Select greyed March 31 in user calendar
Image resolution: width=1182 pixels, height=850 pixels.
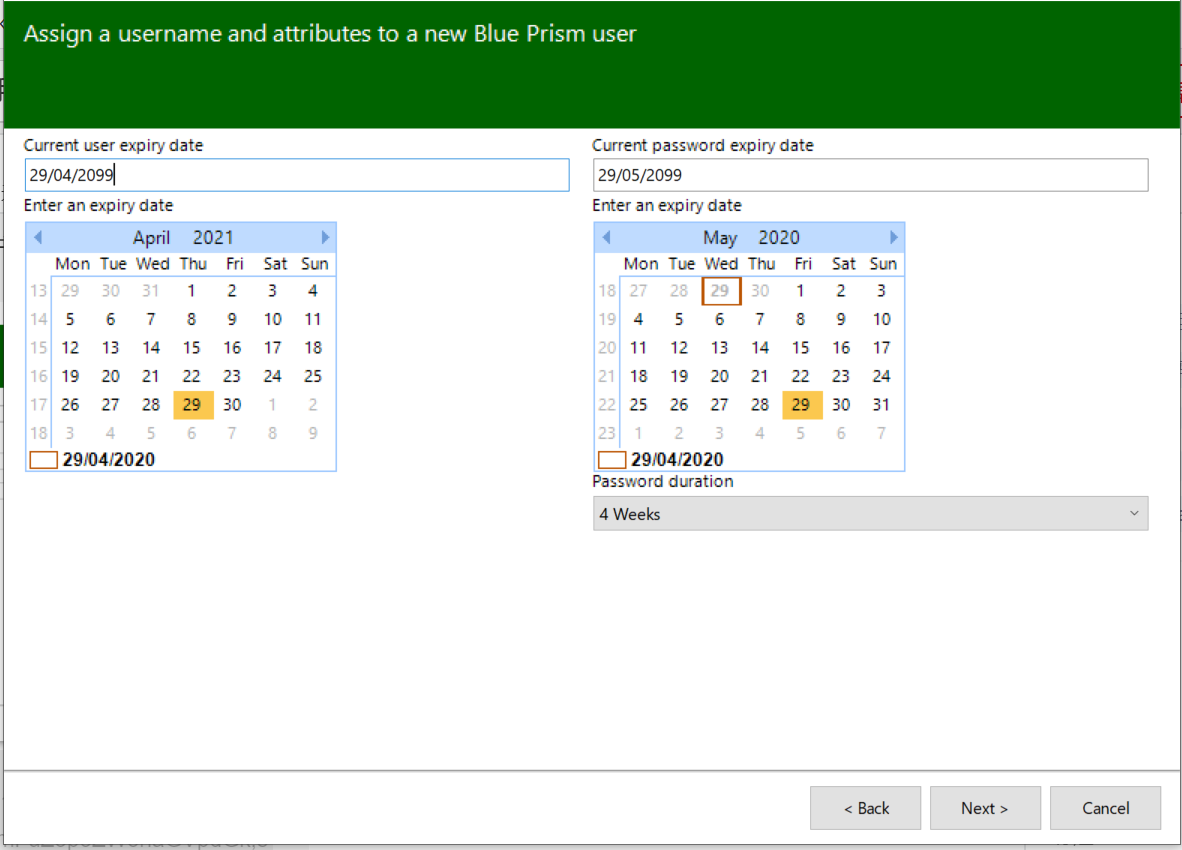(x=151, y=291)
